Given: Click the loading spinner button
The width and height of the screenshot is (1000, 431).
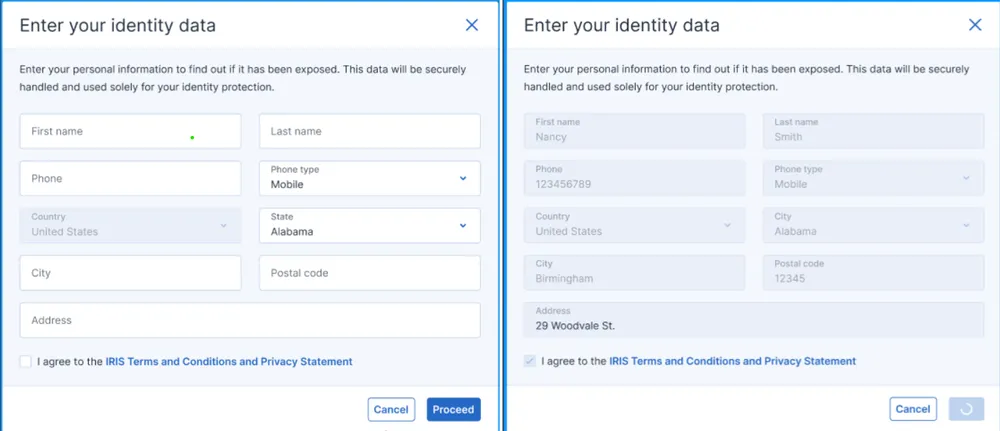Looking at the screenshot, I should (x=965, y=409).
